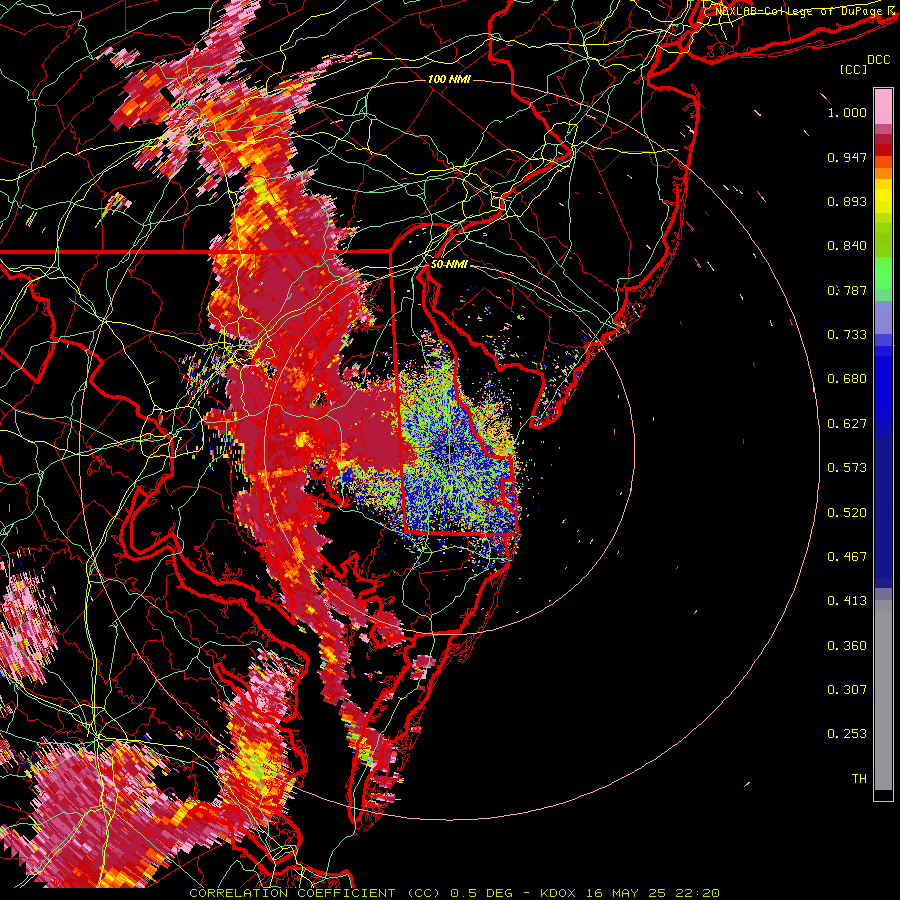Click the lavender swatch near 0.760 on the scale
The width and height of the screenshot is (900, 900).
pos(883,317)
